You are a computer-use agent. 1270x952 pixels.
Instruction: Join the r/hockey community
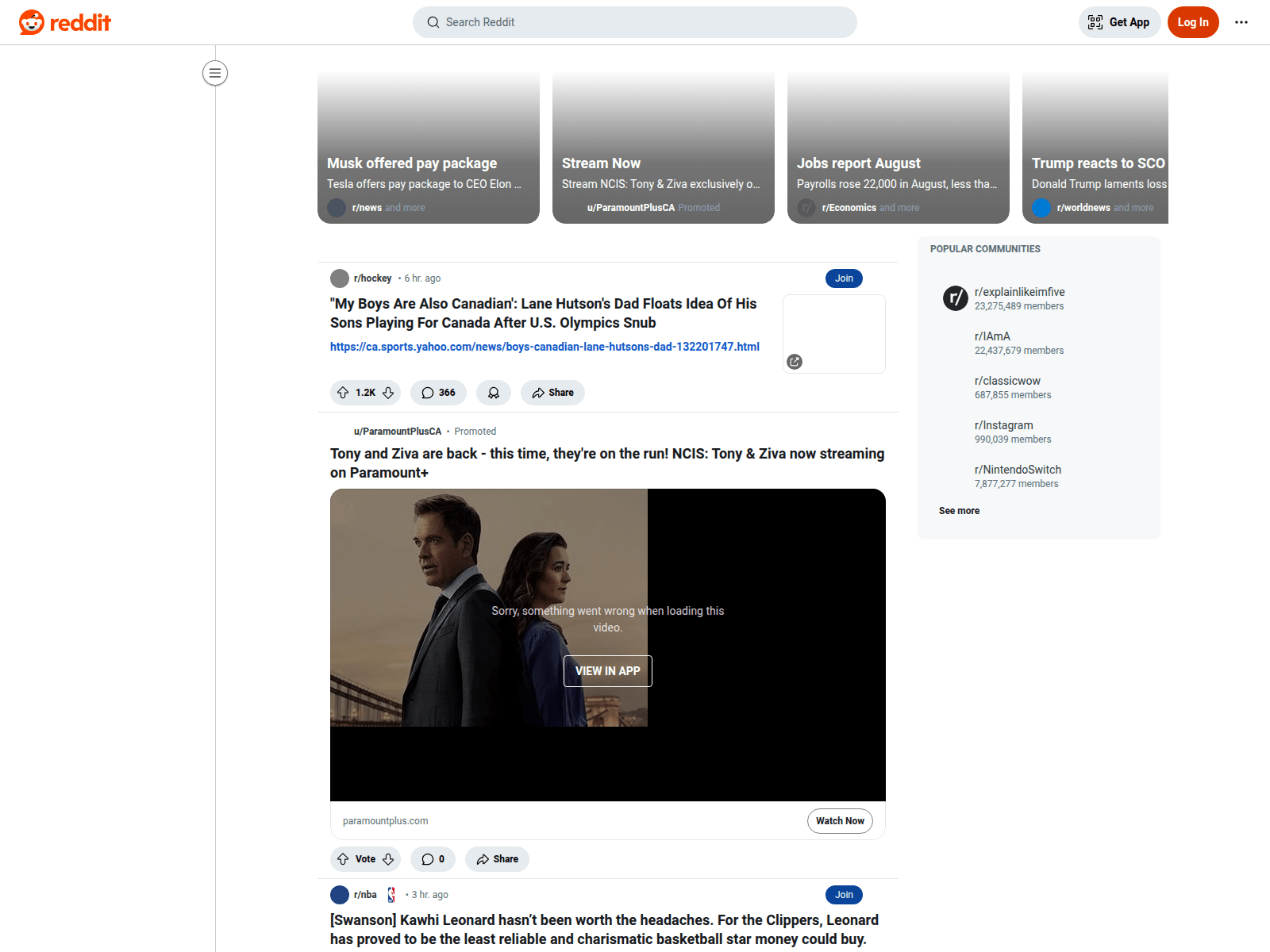click(x=844, y=278)
